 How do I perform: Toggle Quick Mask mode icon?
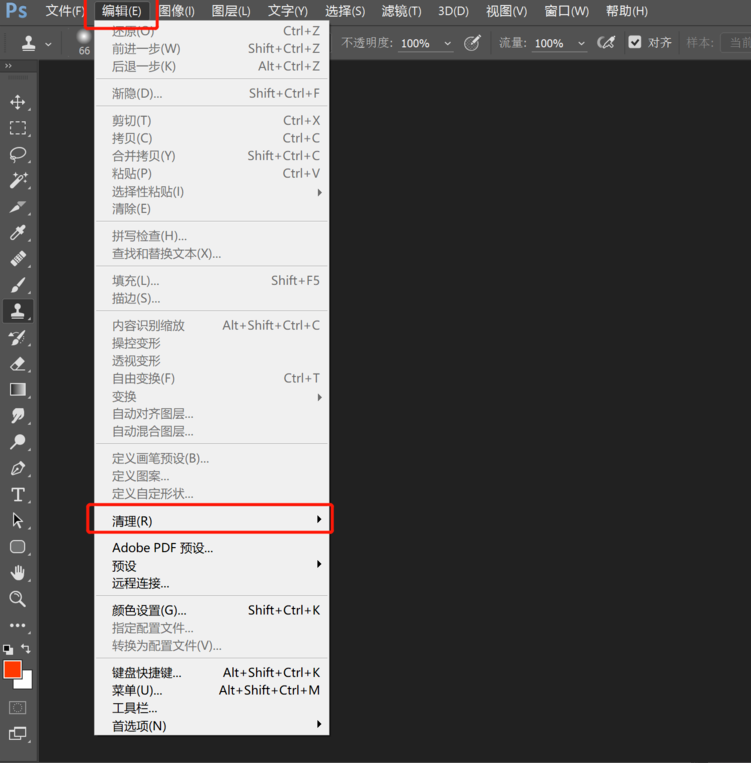(x=18, y=707)
